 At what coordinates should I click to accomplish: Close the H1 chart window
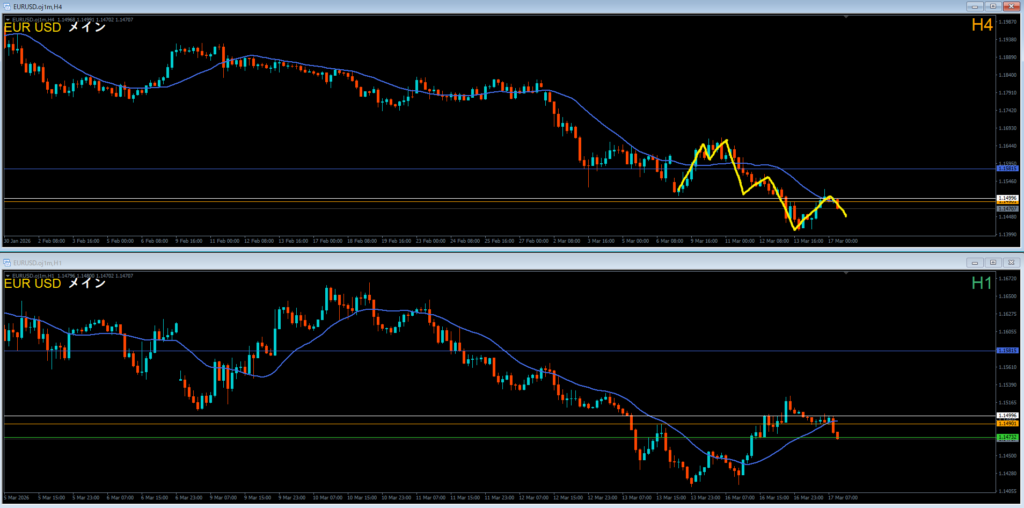point(1009,261)
